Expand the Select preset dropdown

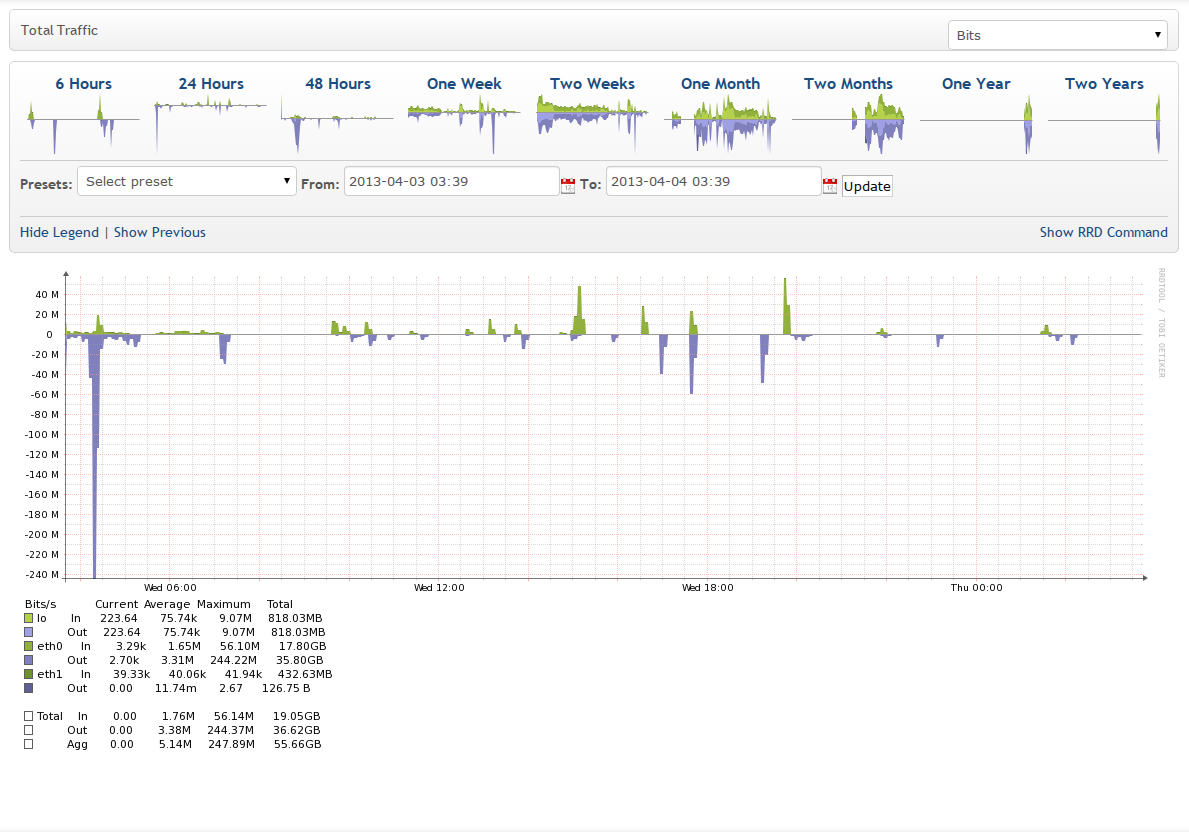186,182
